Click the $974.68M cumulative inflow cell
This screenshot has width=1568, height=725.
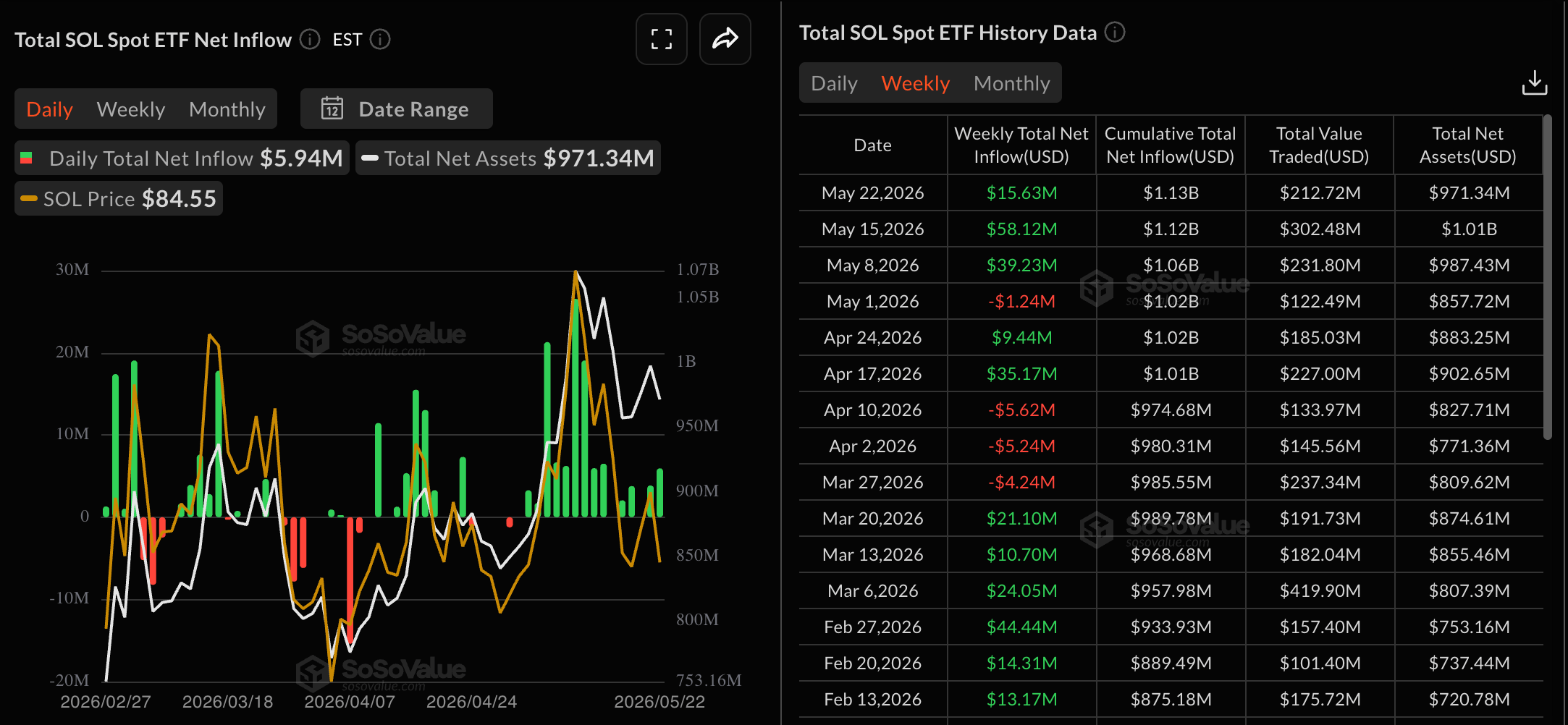(x=1171, y=410)
